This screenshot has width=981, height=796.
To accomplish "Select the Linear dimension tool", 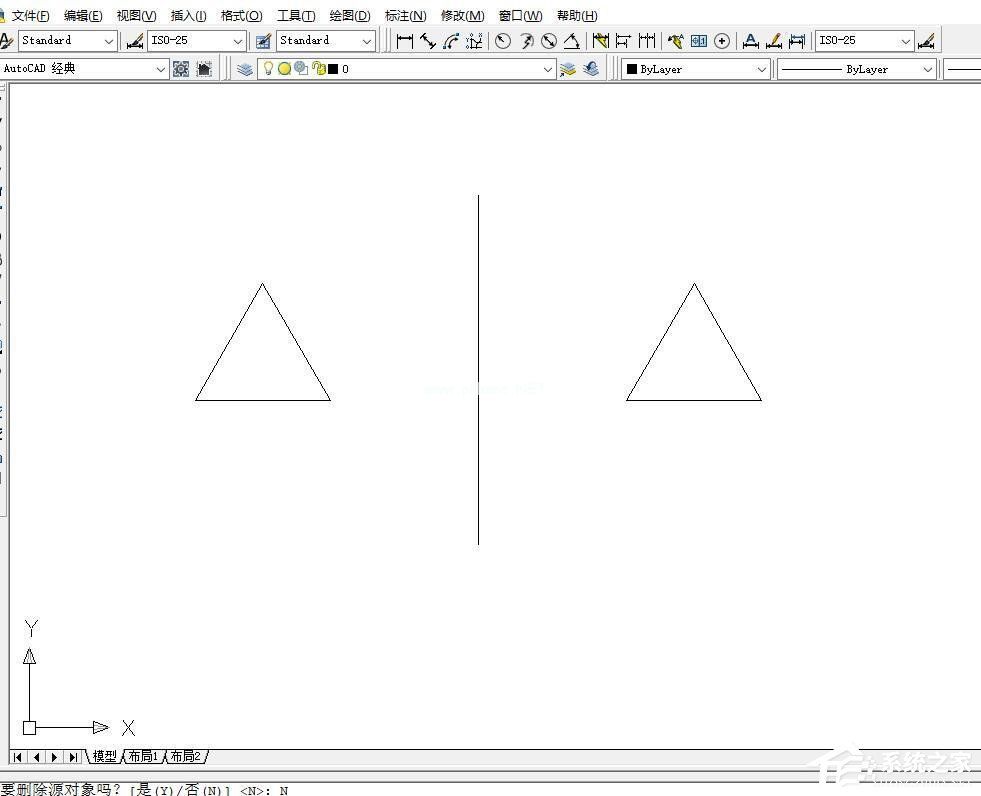I will (405, 41).
